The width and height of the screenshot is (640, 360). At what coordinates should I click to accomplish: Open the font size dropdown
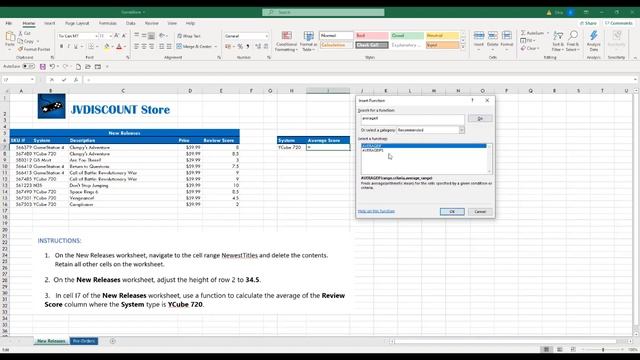click(x=111, y=36)
